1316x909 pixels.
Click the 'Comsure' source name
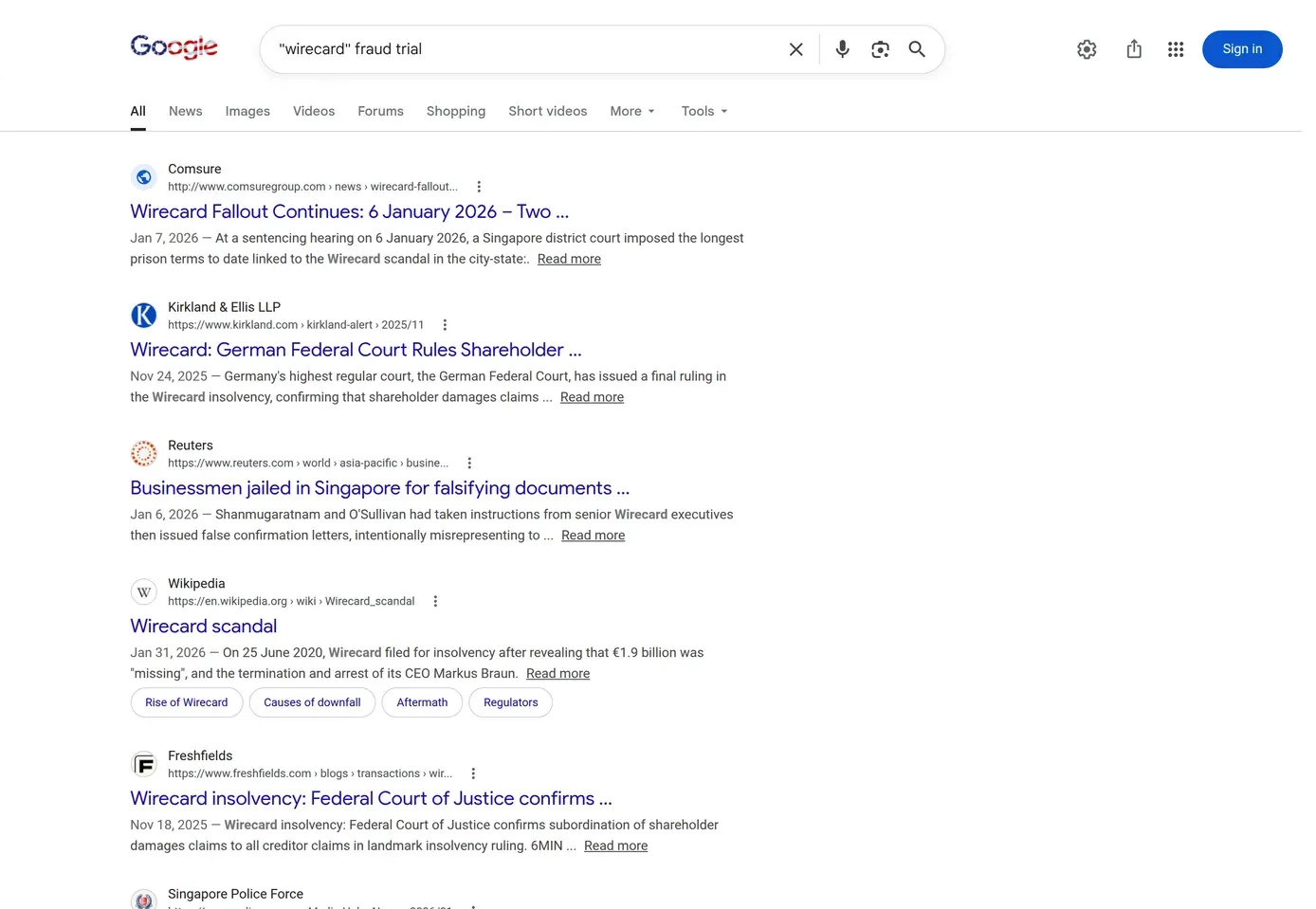pyautogui.click(x=194, y=169)
